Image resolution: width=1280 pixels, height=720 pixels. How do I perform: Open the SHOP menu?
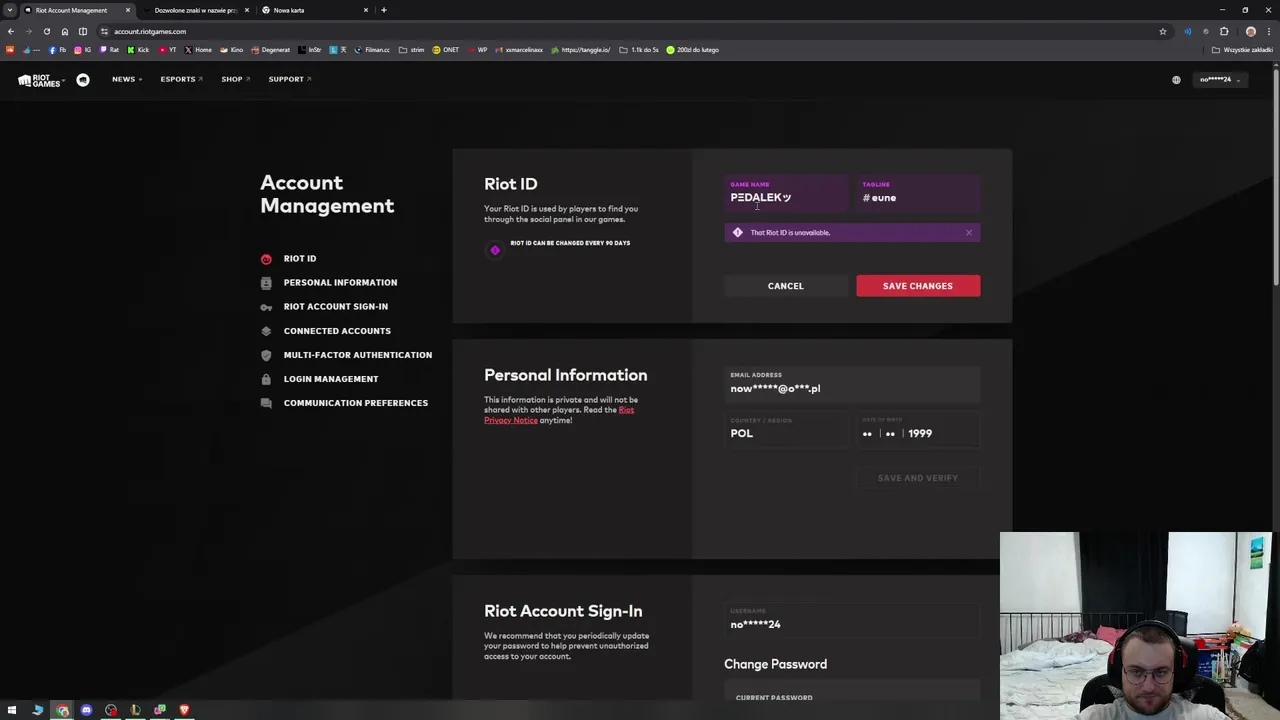[235, 79]
